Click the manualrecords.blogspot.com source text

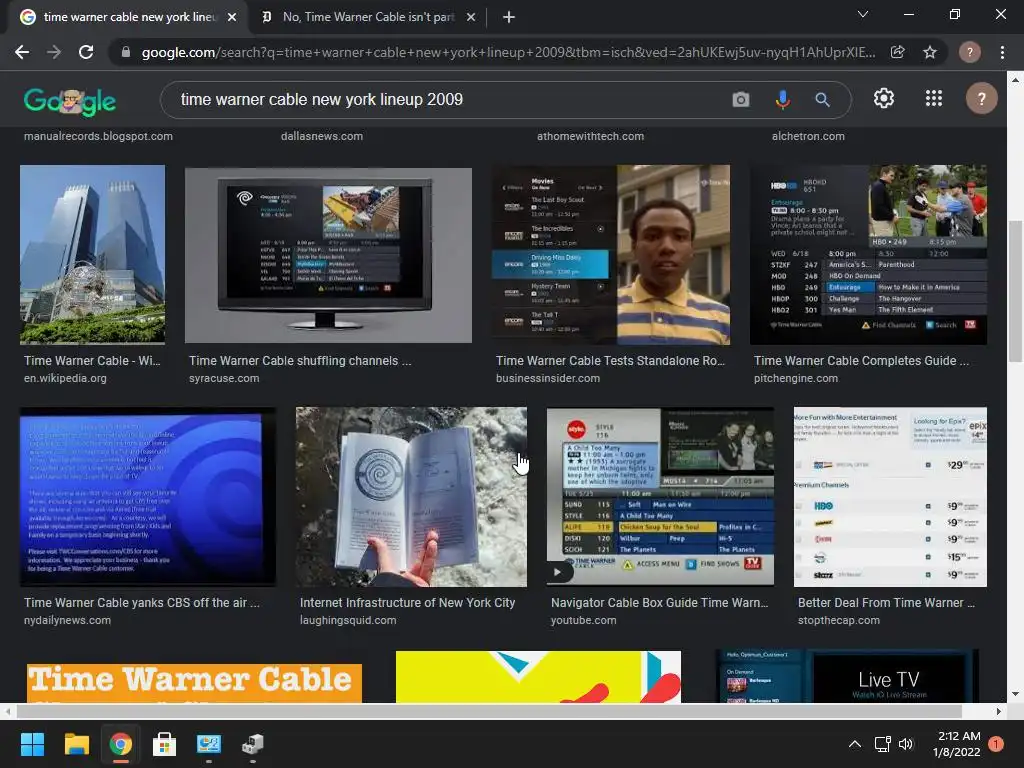[x=99, y=136]
